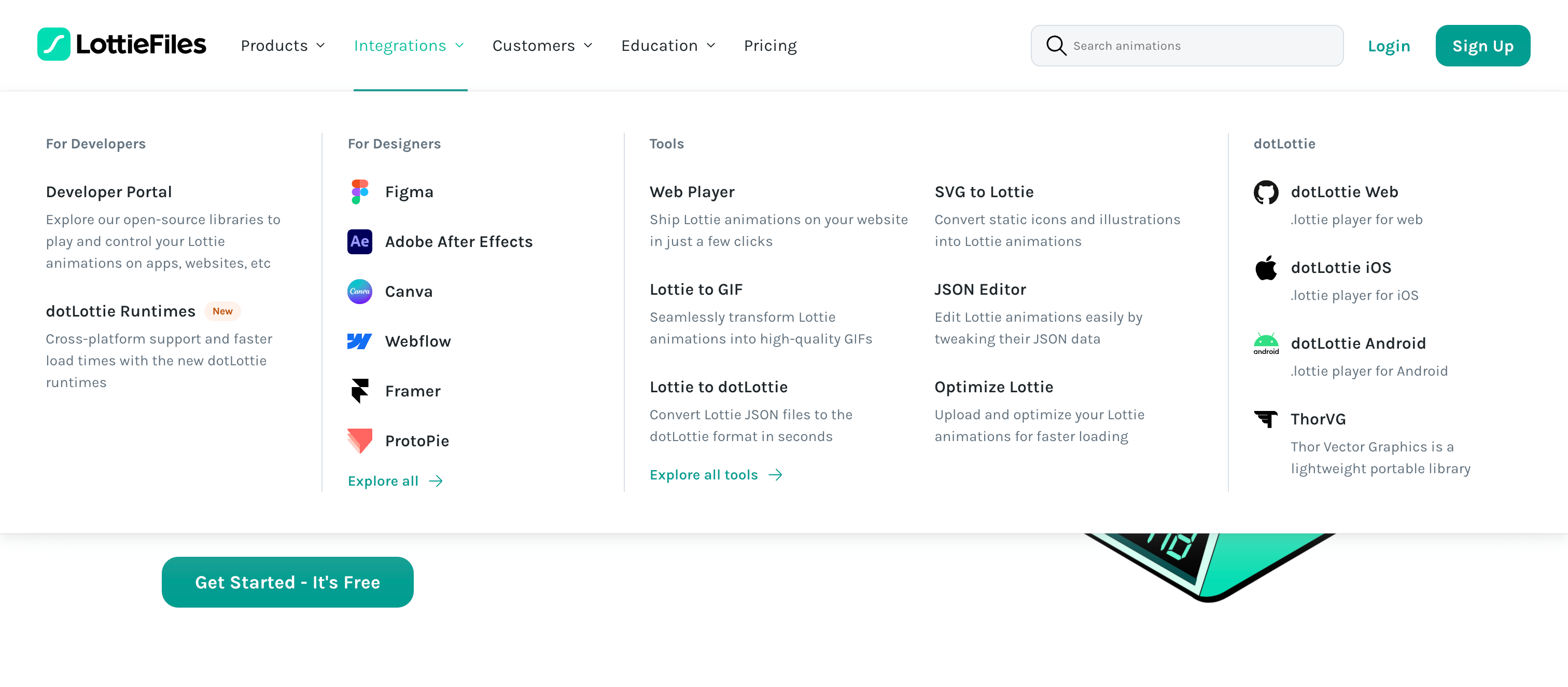
Task: Expand the Customers dropdown menu
Action: pos(542,46)
